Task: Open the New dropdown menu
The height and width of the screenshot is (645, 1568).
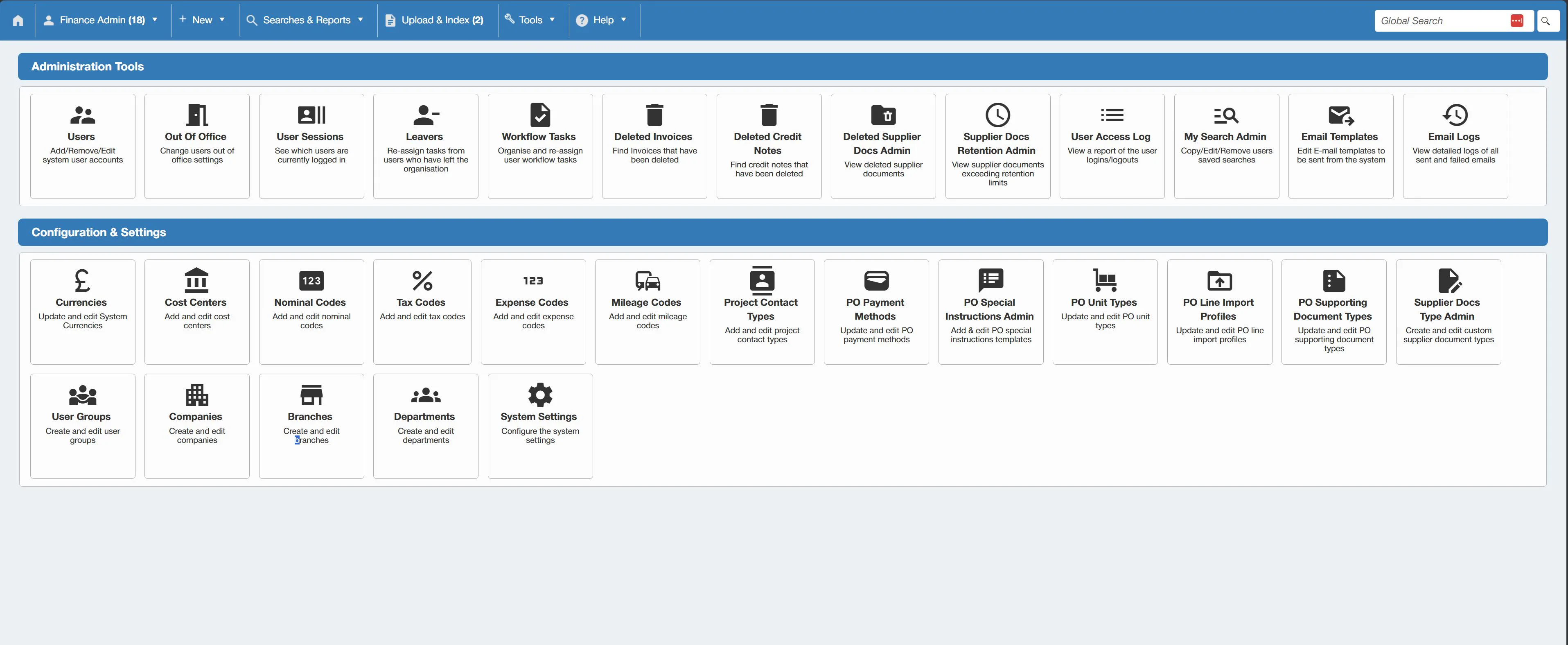Action: [x=202, y=20]
